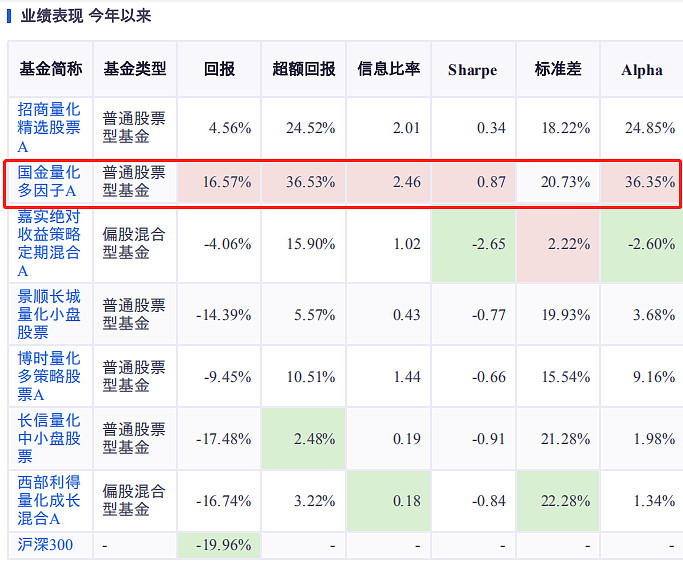This screenshot has height=564, width=683.
Task: Click the 超额回报 column header
Action: point(304,69)
